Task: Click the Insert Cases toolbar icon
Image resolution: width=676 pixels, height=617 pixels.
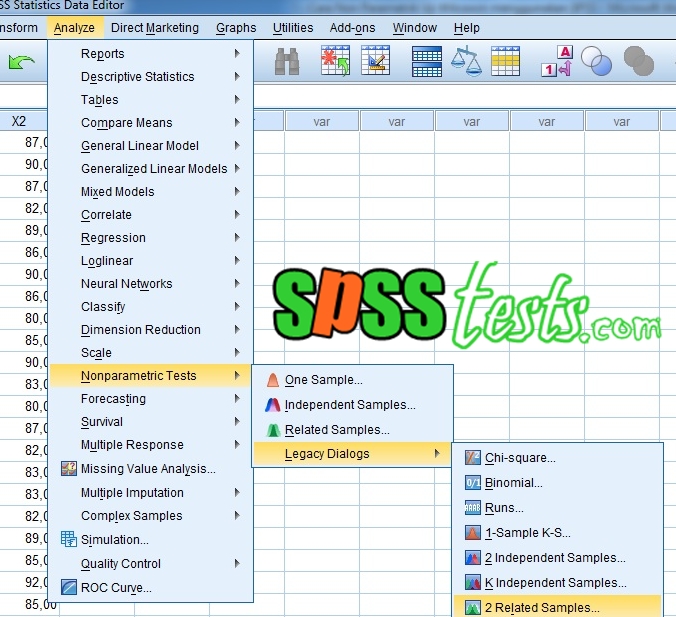Action: pos(335,61)
